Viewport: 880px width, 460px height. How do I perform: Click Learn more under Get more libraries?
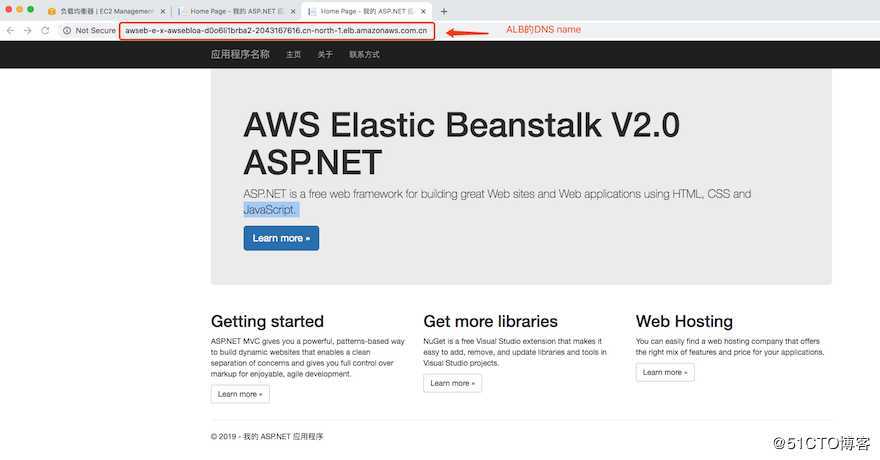point(452,383)
